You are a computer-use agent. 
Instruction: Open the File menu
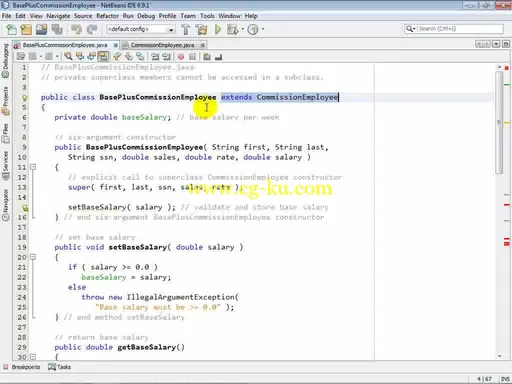coord(6,16)
